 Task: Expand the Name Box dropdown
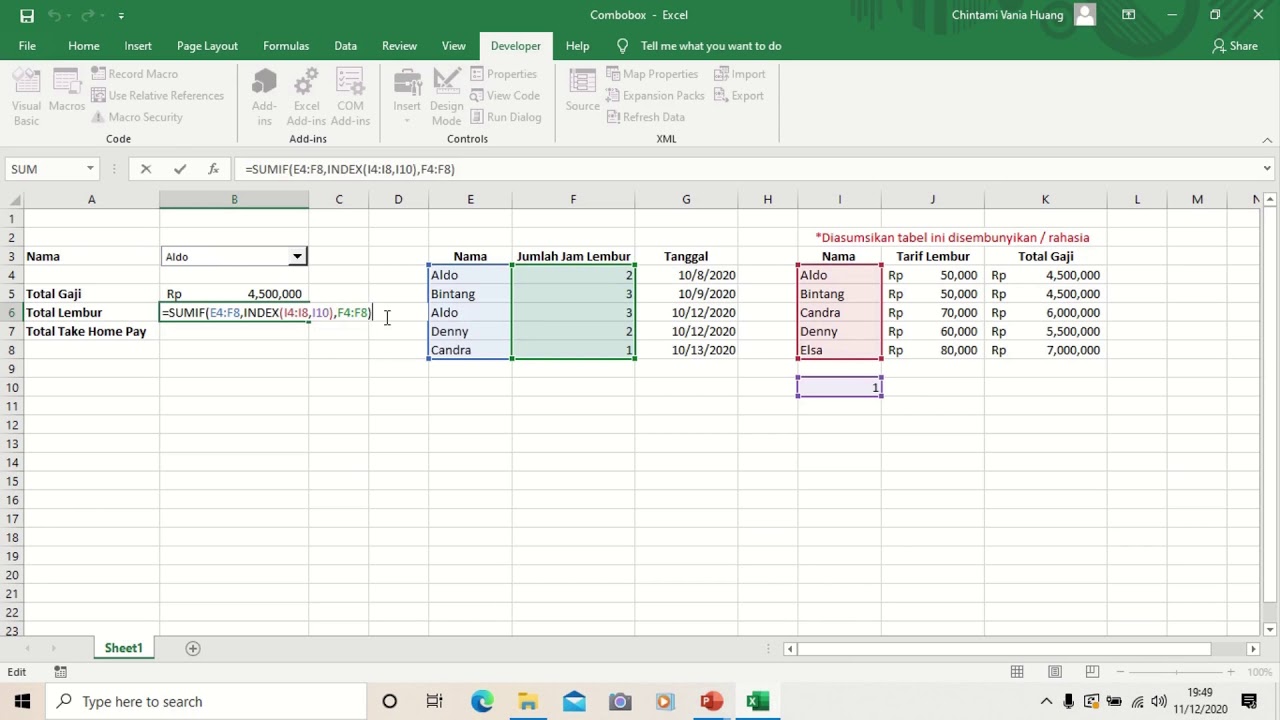(90, 169)
